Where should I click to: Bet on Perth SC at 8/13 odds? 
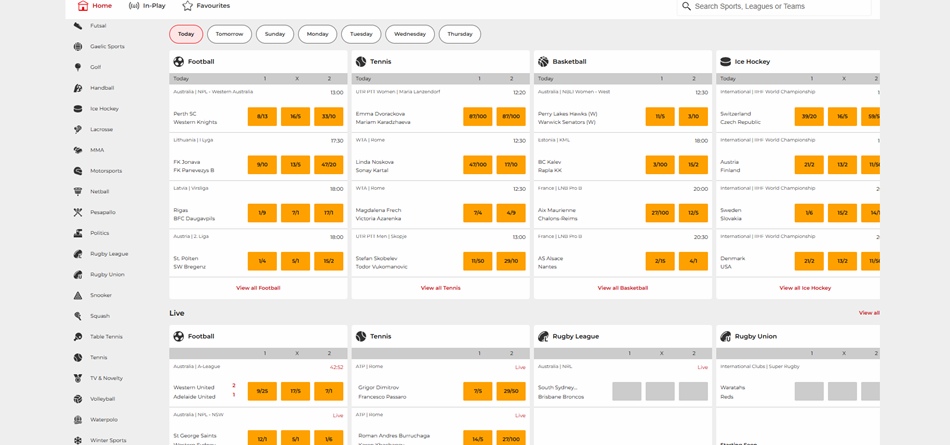coord(262,117)
